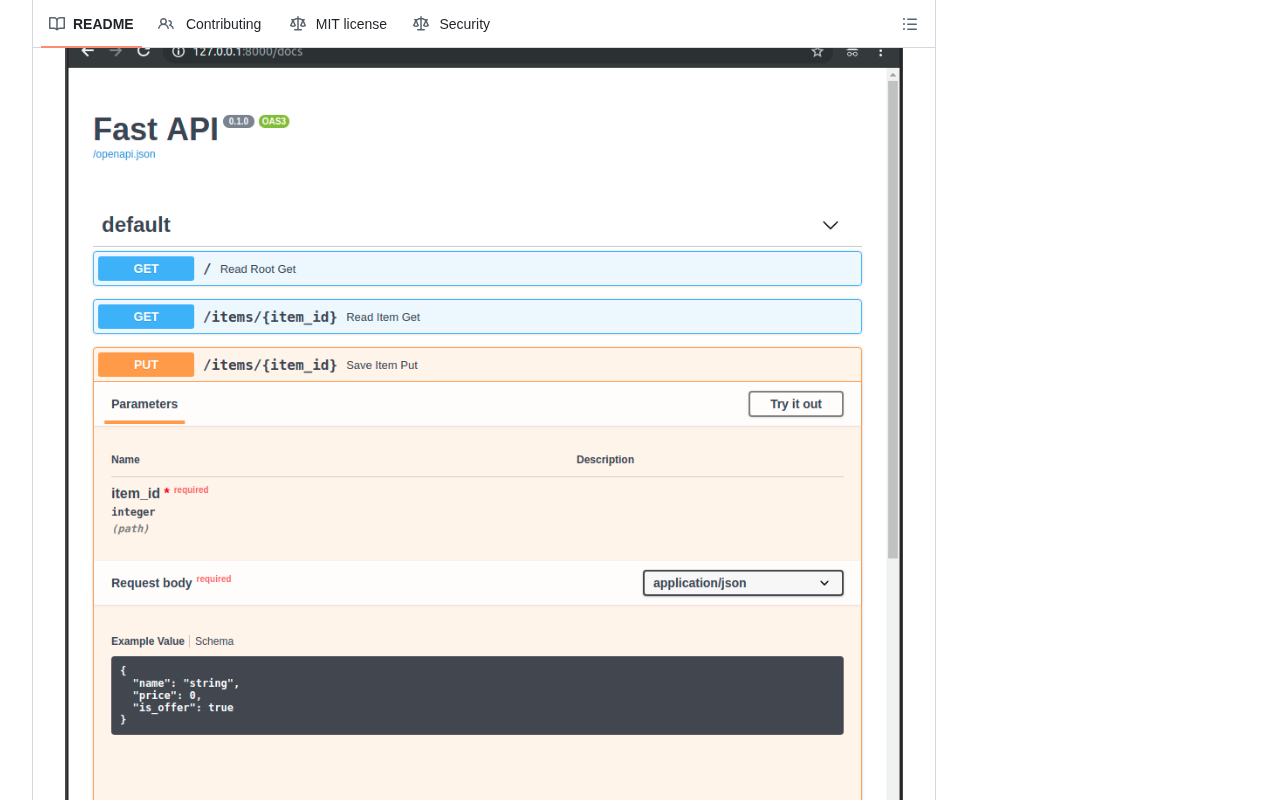Click the Name column header
Viewport: 1280px width, 800px height.
[x=125, y=460]
